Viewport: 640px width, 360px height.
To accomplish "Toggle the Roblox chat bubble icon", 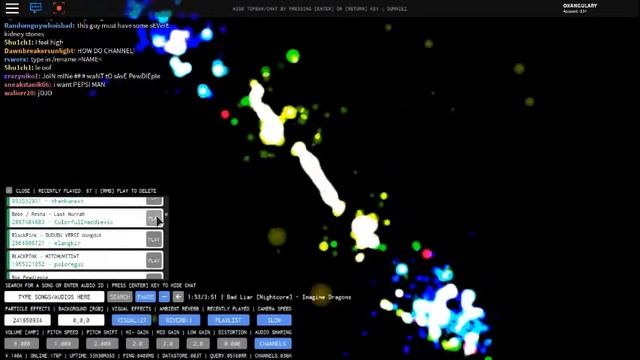I will pyautogui.click(x=36, y=8).
